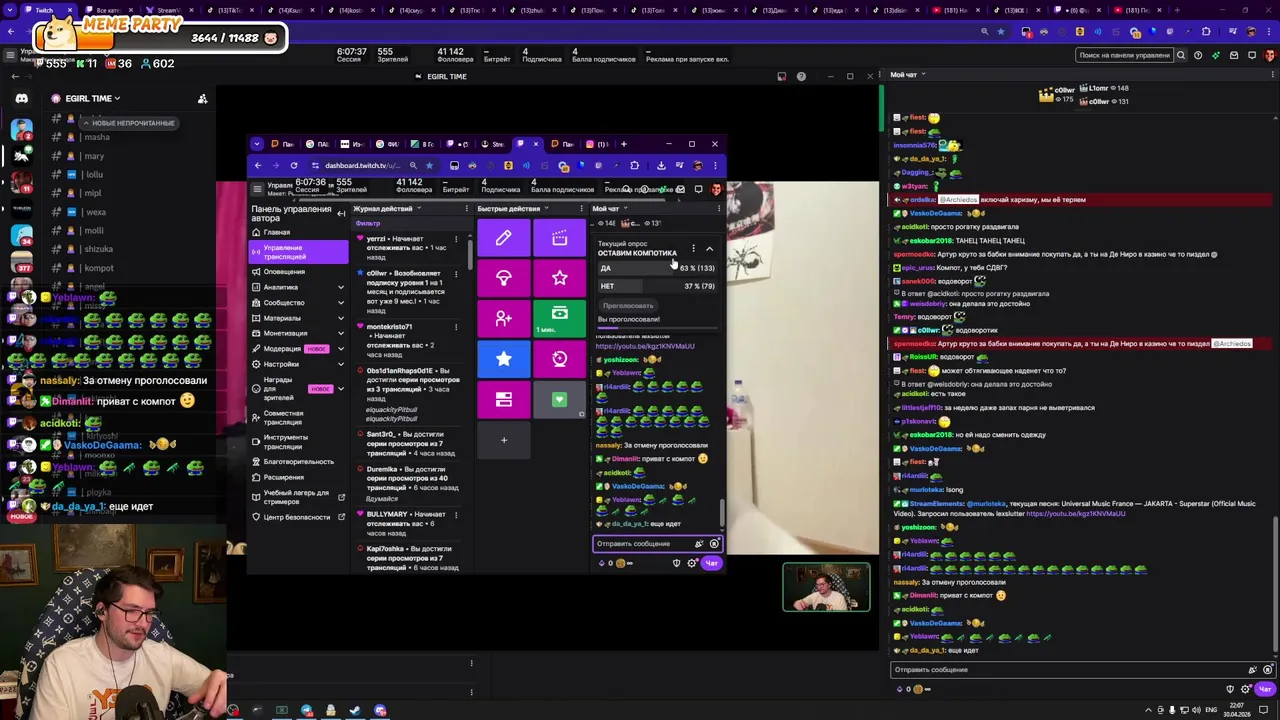The image size is (1280, 720).
Task: Open right chat settings gear icon
Action: point(1245,689)
